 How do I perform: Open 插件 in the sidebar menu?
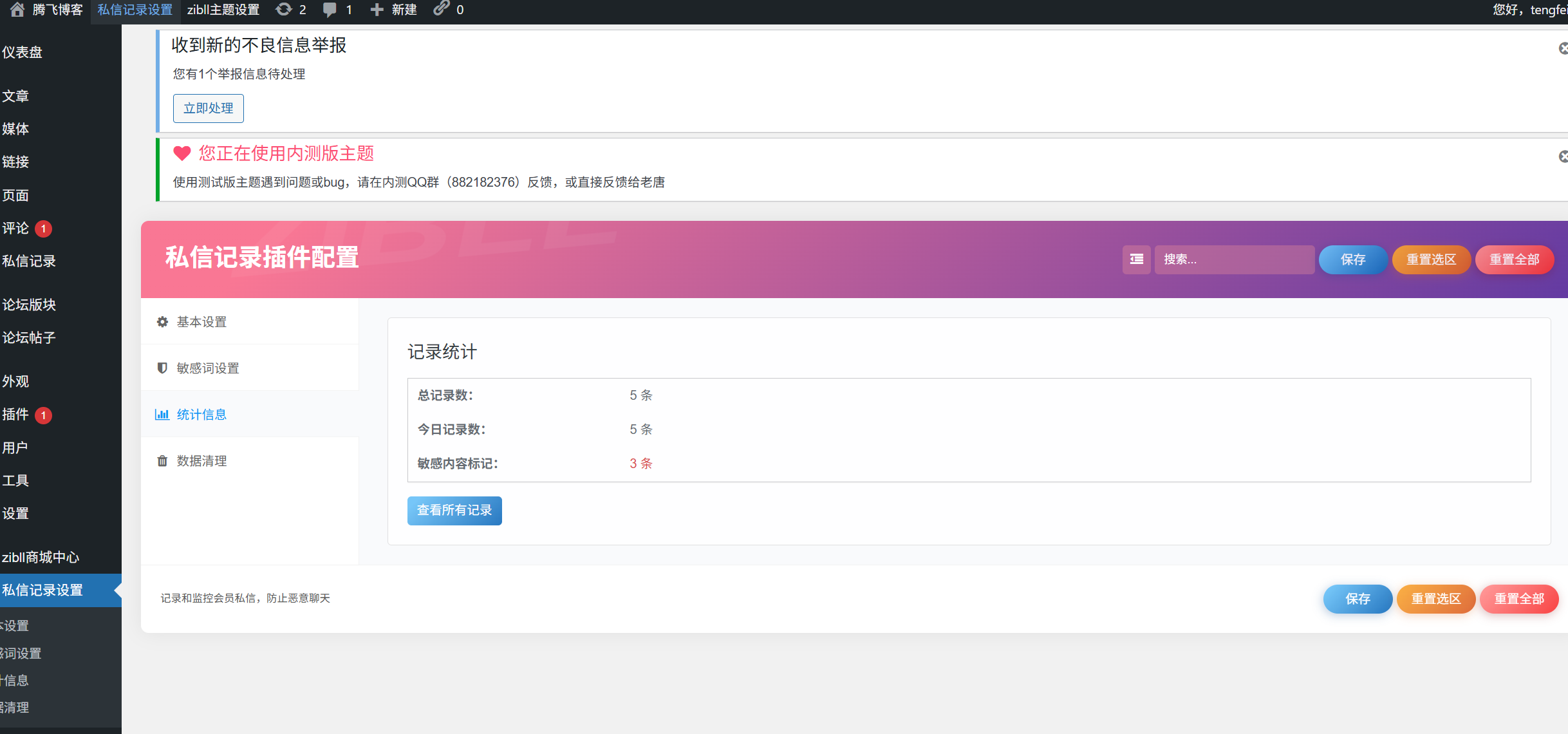15,414
